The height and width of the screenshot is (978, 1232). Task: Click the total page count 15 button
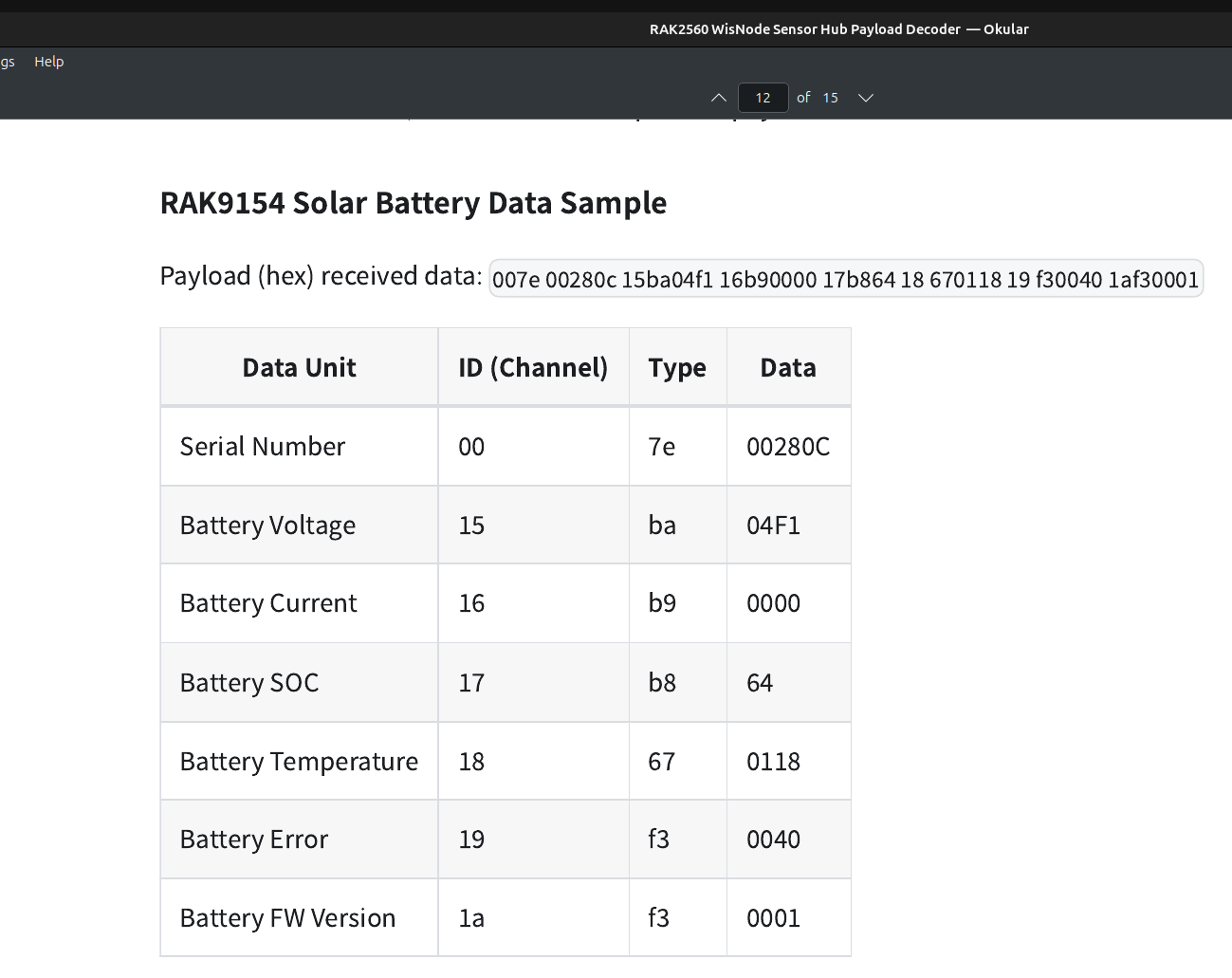pos(831,98)
